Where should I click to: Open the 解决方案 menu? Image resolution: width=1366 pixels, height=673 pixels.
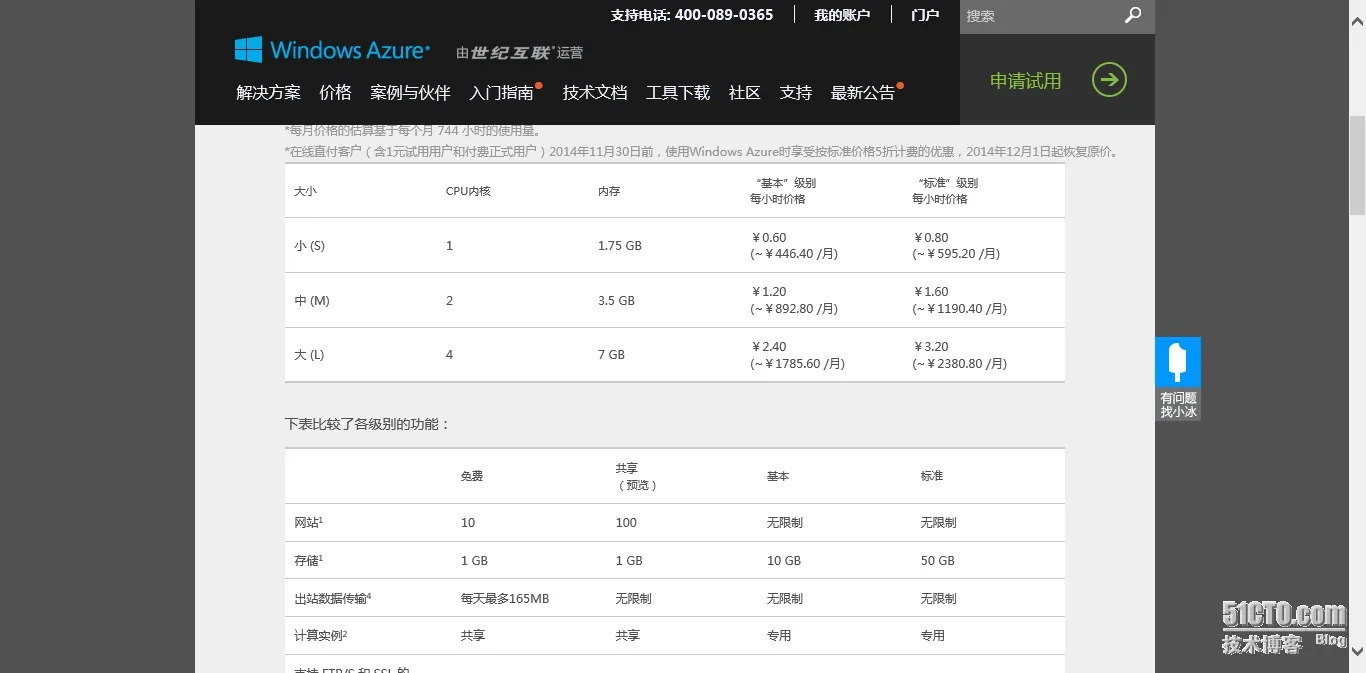click(268, 93)
